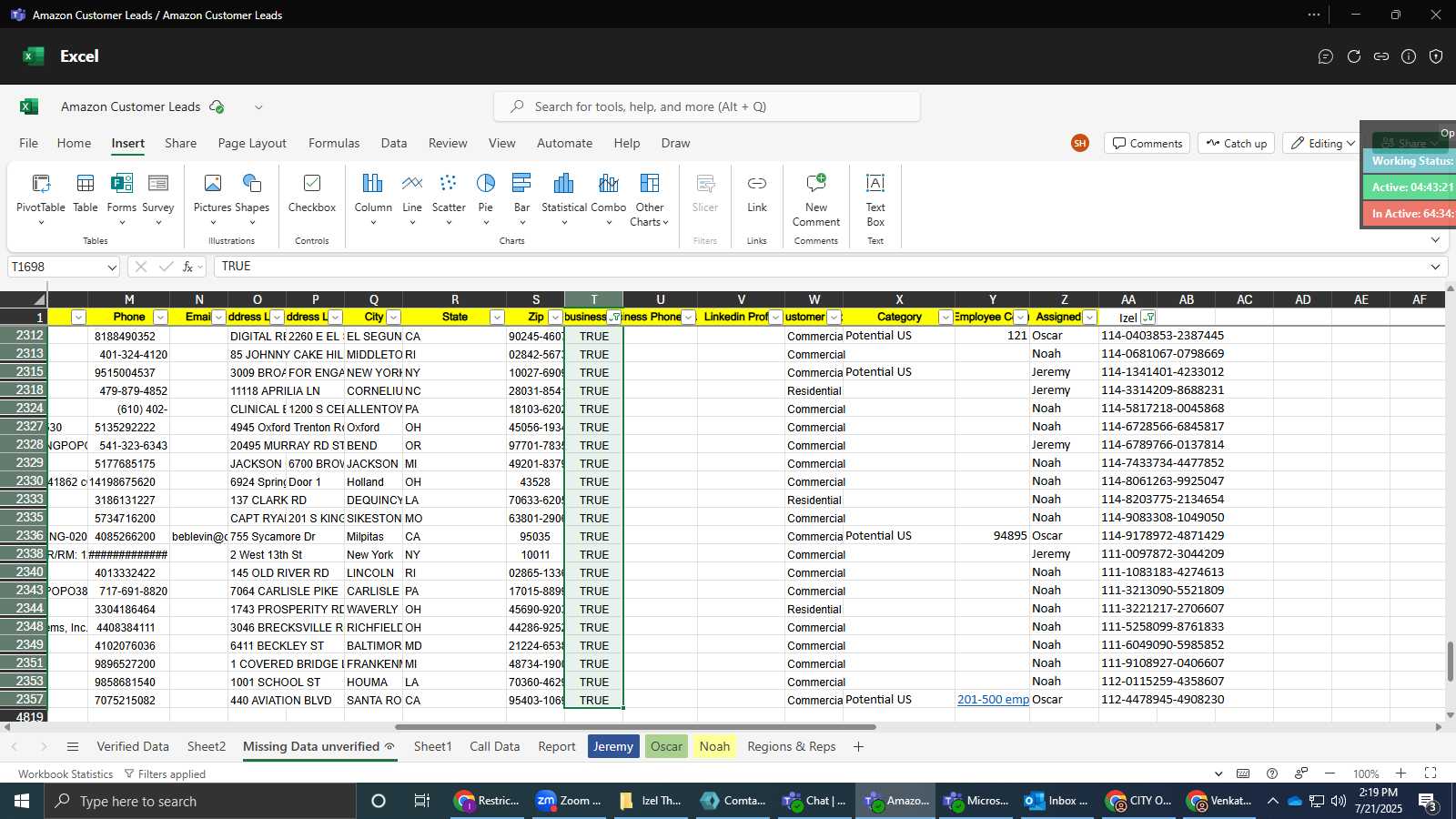Click the refresh icon in Teams header
This screenshot has width=1456, height=819.
1354,56
